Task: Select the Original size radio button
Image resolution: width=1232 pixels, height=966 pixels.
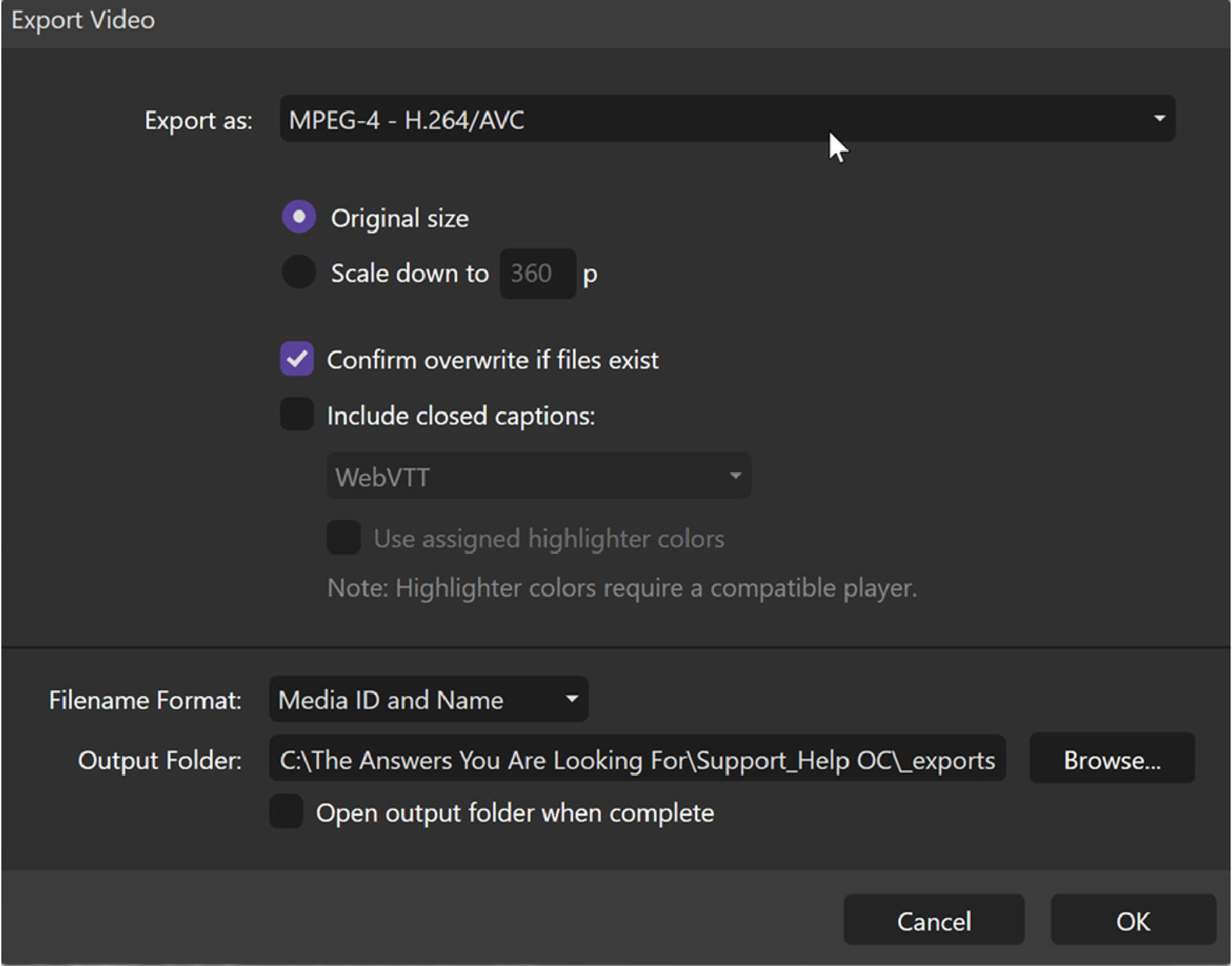Action: 299,217
